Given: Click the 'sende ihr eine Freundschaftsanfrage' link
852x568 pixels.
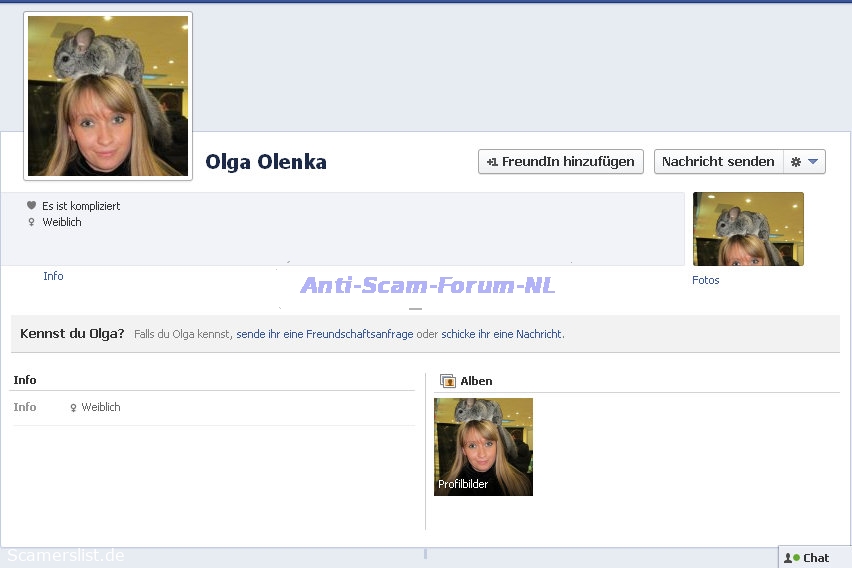Looking at the screenshot, I should tap(324, 334).
